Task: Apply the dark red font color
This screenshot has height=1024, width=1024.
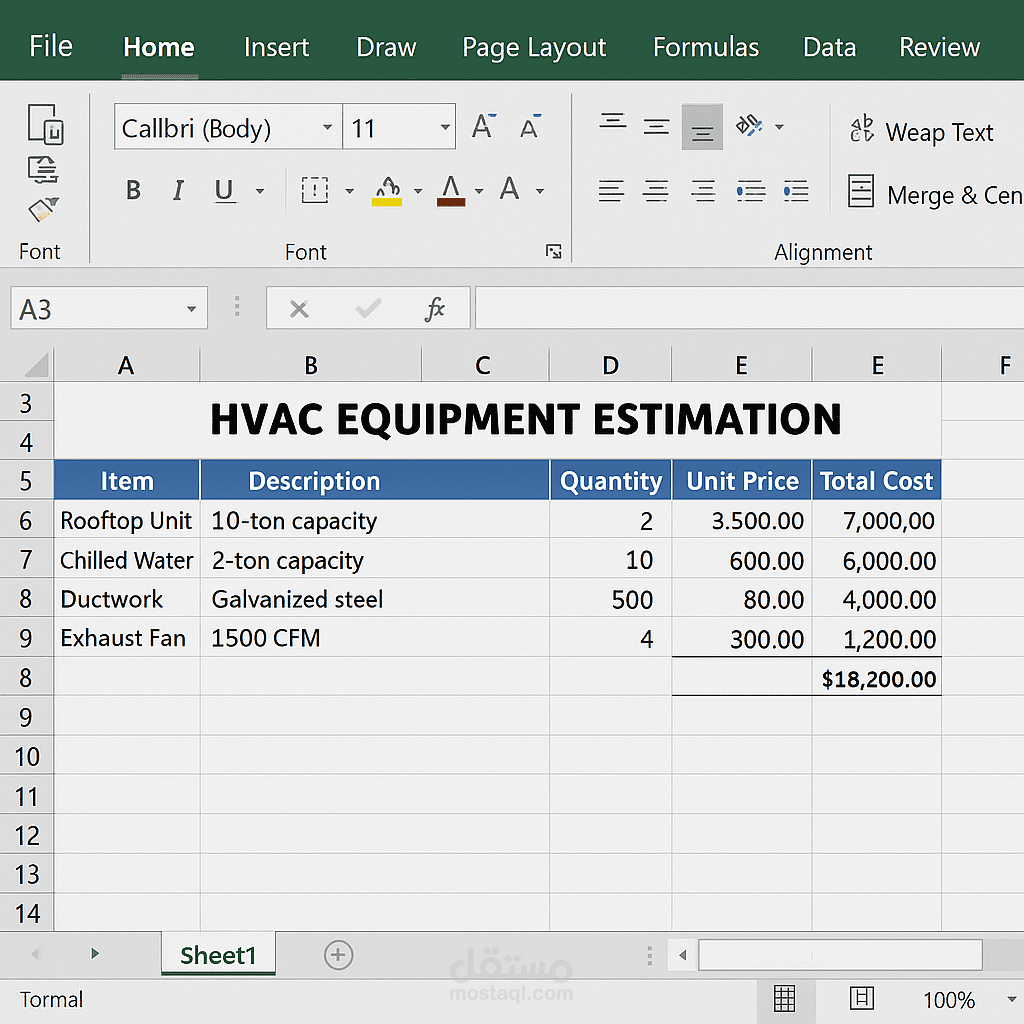Action: tap(451, 191)
